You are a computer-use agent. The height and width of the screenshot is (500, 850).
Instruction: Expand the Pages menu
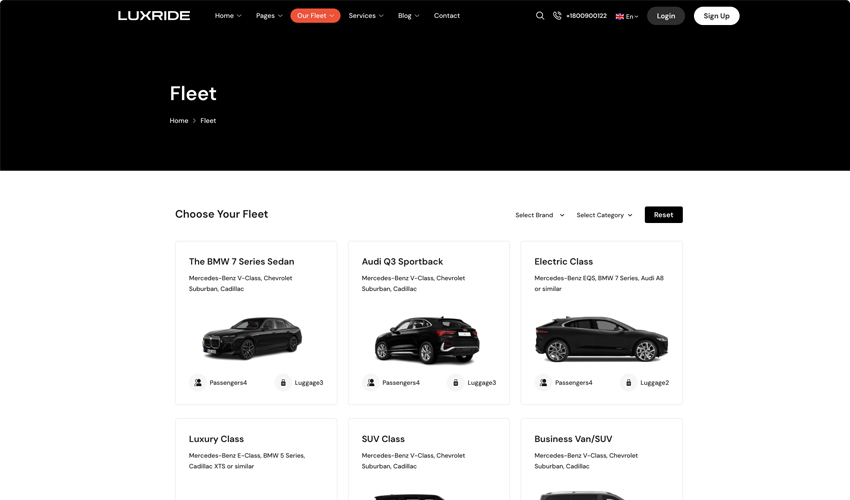tap(269, 16)
